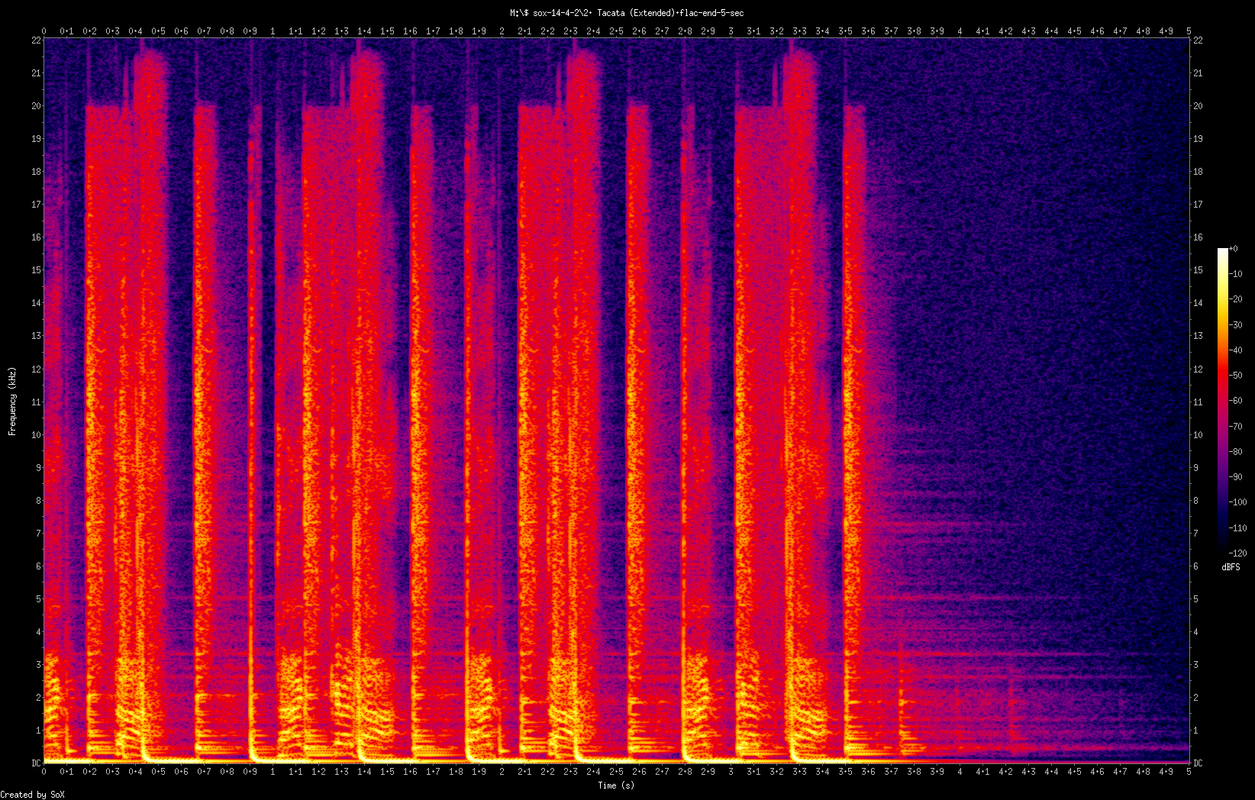Click '12' on the right frequency axis
1255x800 pixels.
1198,369
